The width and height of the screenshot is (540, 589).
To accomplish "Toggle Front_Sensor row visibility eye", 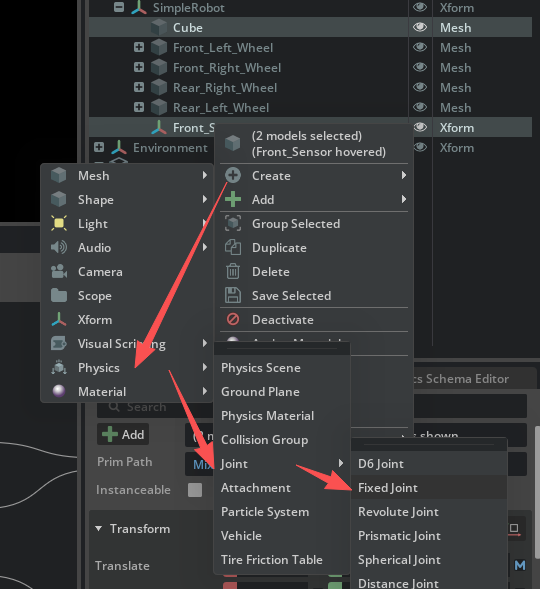I will point(421,127).
